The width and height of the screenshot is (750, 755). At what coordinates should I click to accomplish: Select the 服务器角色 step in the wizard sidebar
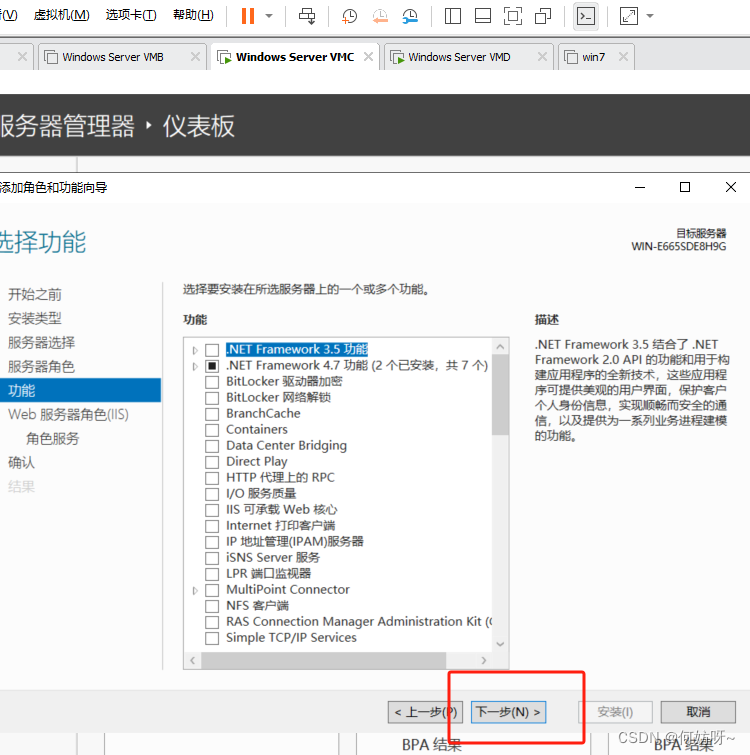(x=41, y=367)
